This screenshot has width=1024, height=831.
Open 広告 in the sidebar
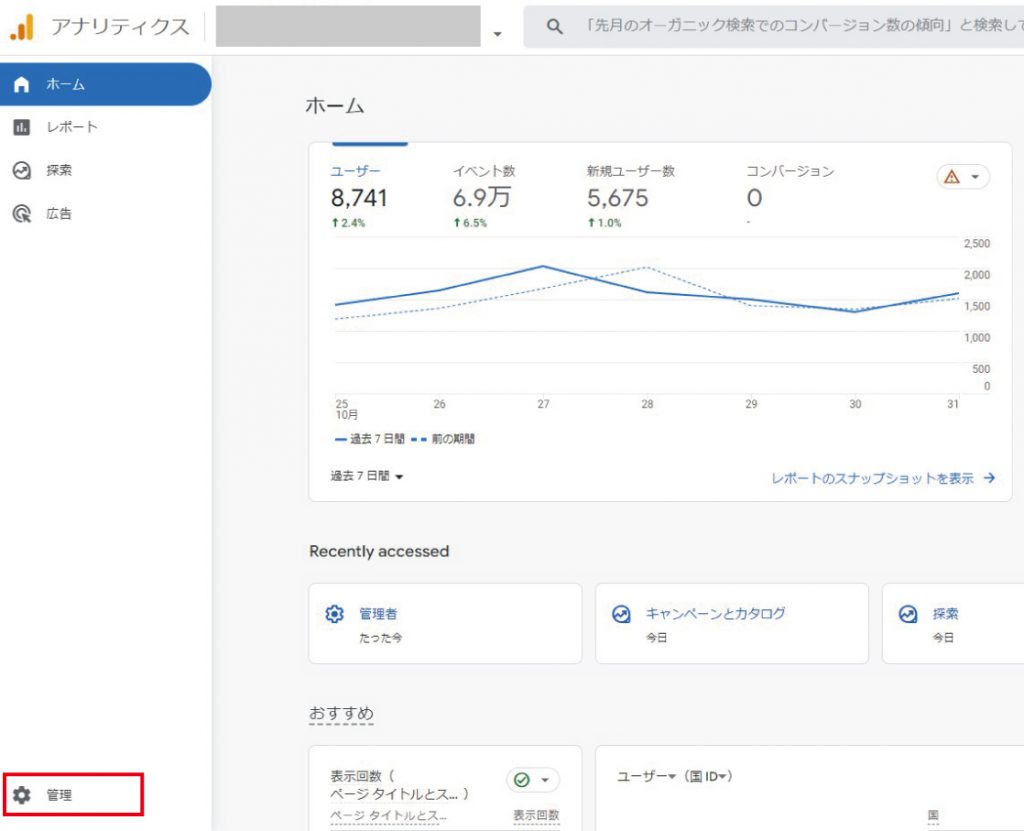105,214
